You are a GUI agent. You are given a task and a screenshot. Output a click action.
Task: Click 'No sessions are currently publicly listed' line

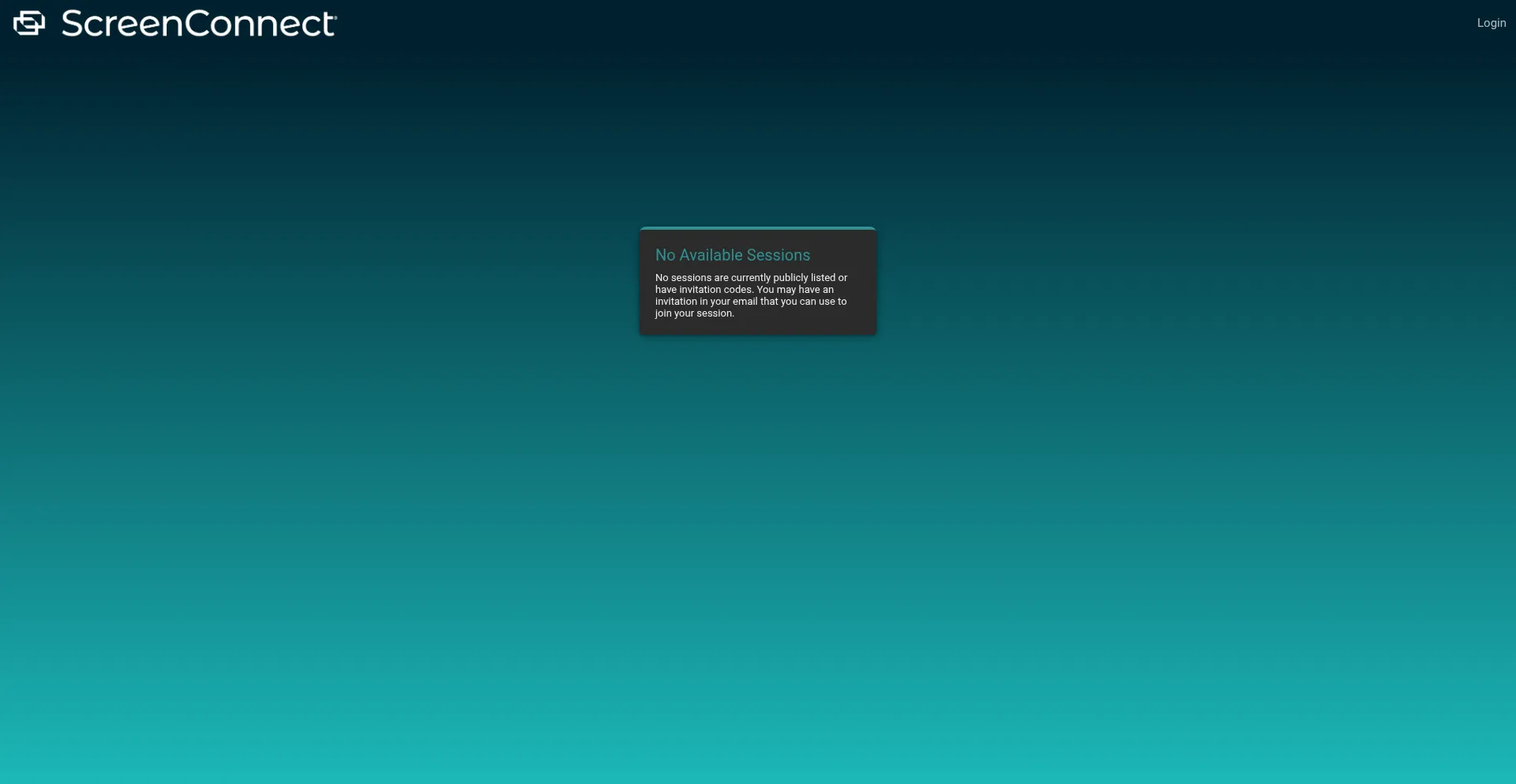[750, 278]
